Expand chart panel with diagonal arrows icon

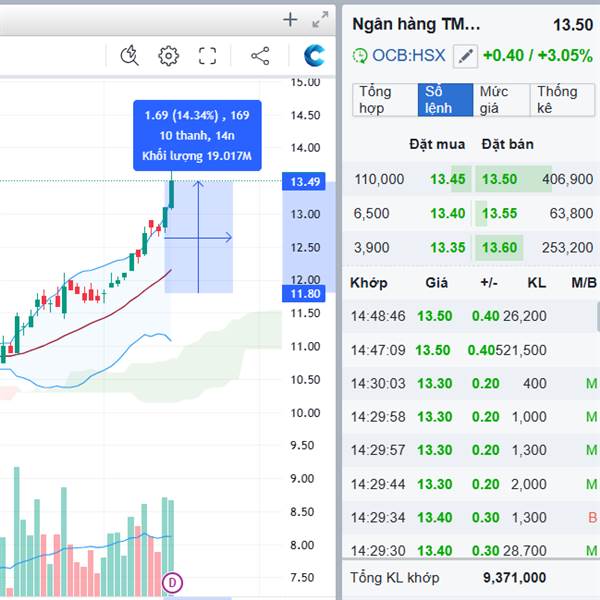(320, 20)
